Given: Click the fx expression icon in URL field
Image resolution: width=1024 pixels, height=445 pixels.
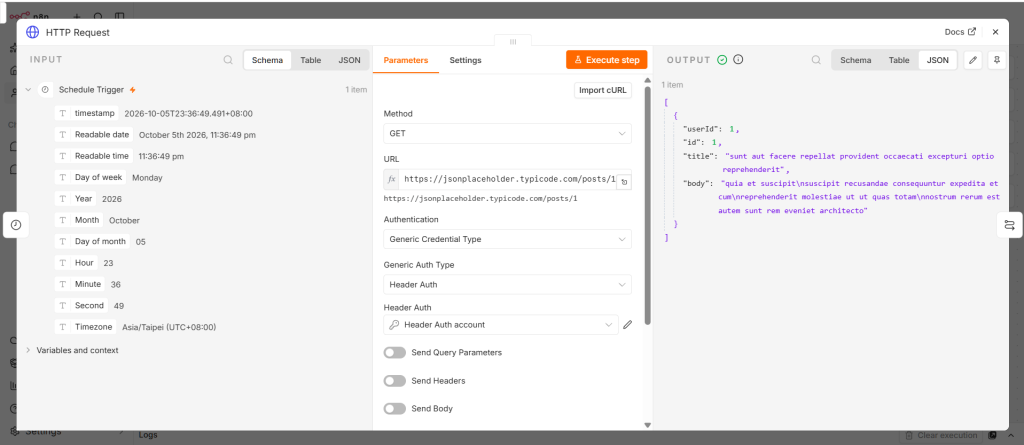Looking at the screenshot, I should [392, 179].
